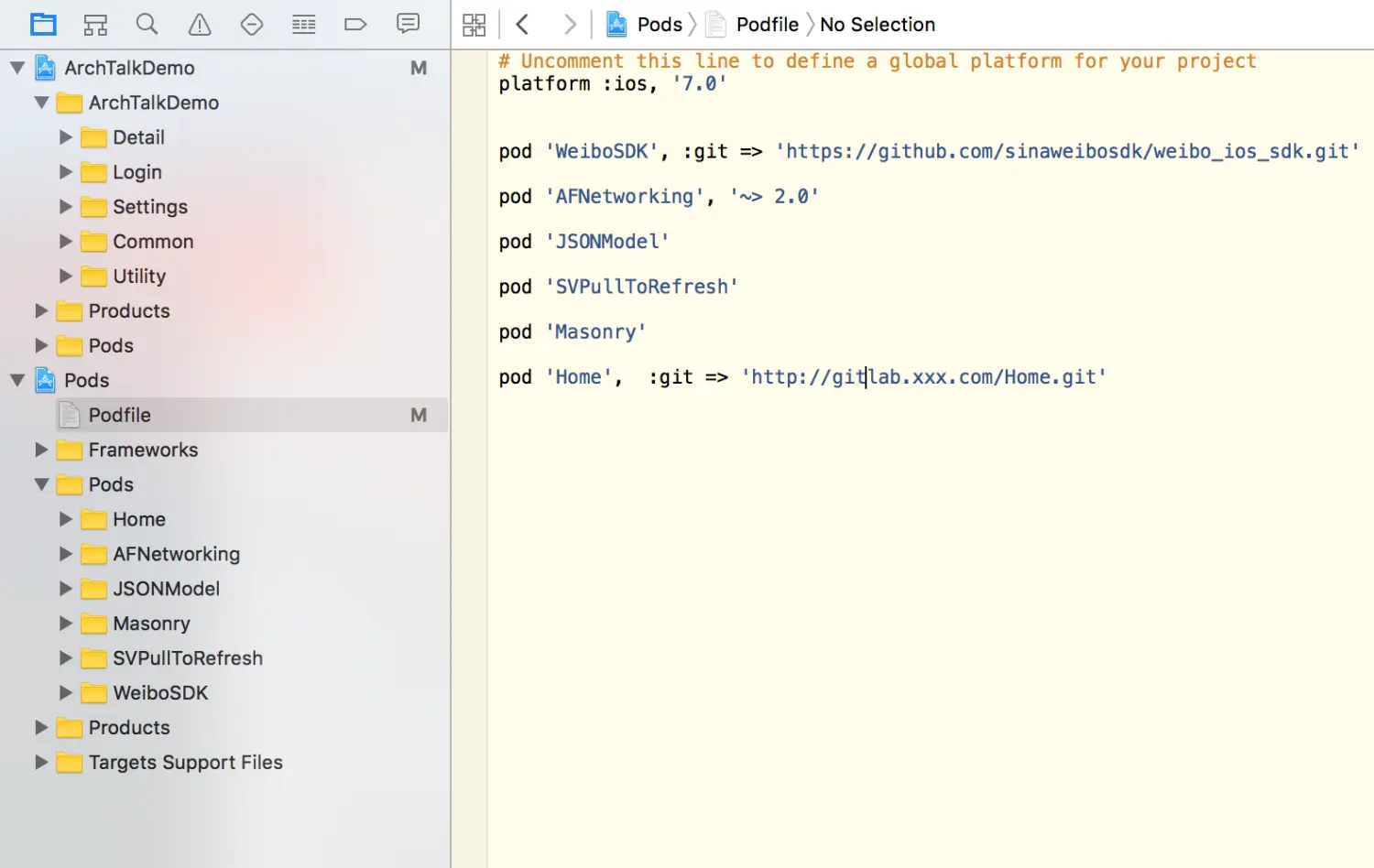Viewport: 1374px width, 868px height.
Task: Click the Pods project icon in the jump bar
Action: coord(617,25)
